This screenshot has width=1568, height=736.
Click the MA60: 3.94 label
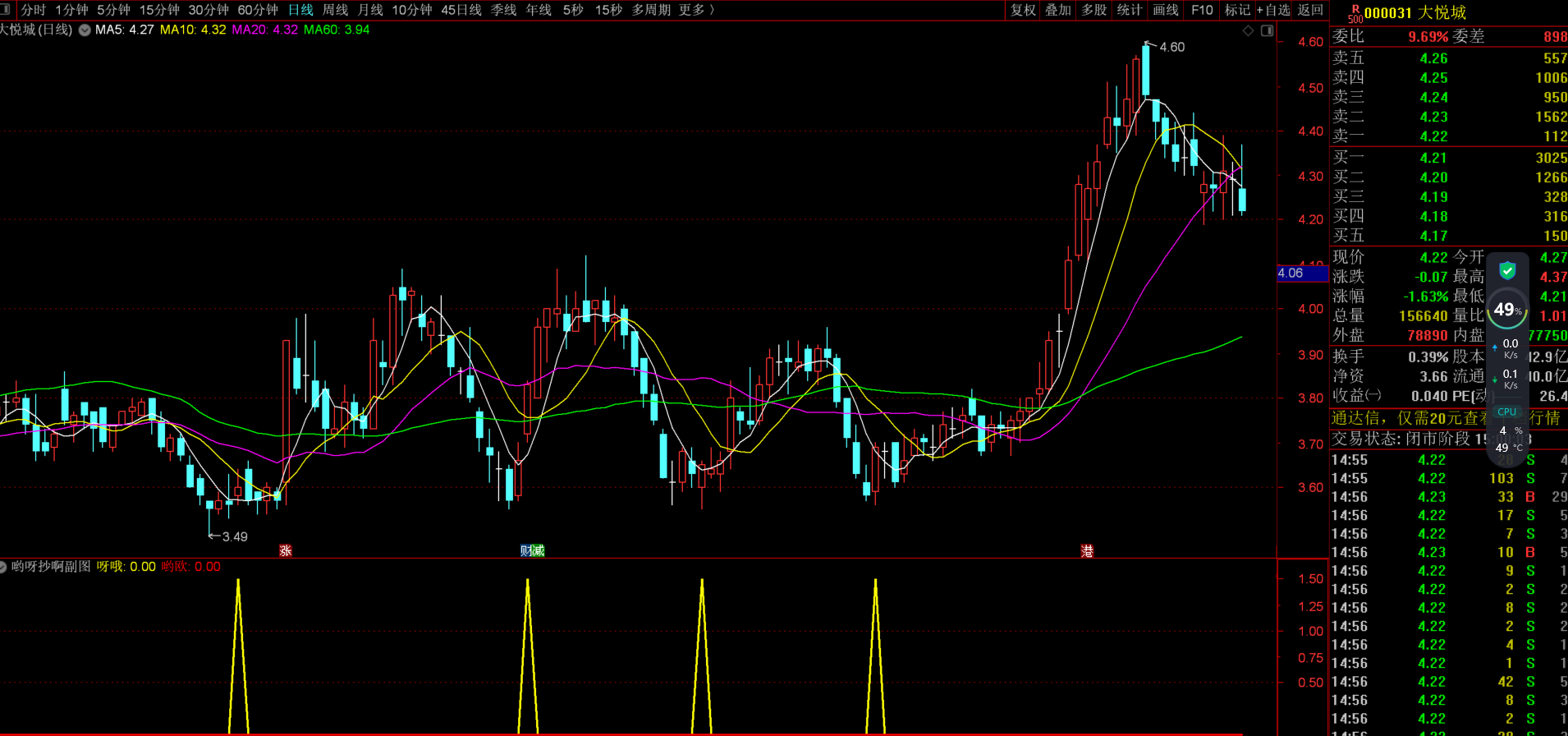337,30
